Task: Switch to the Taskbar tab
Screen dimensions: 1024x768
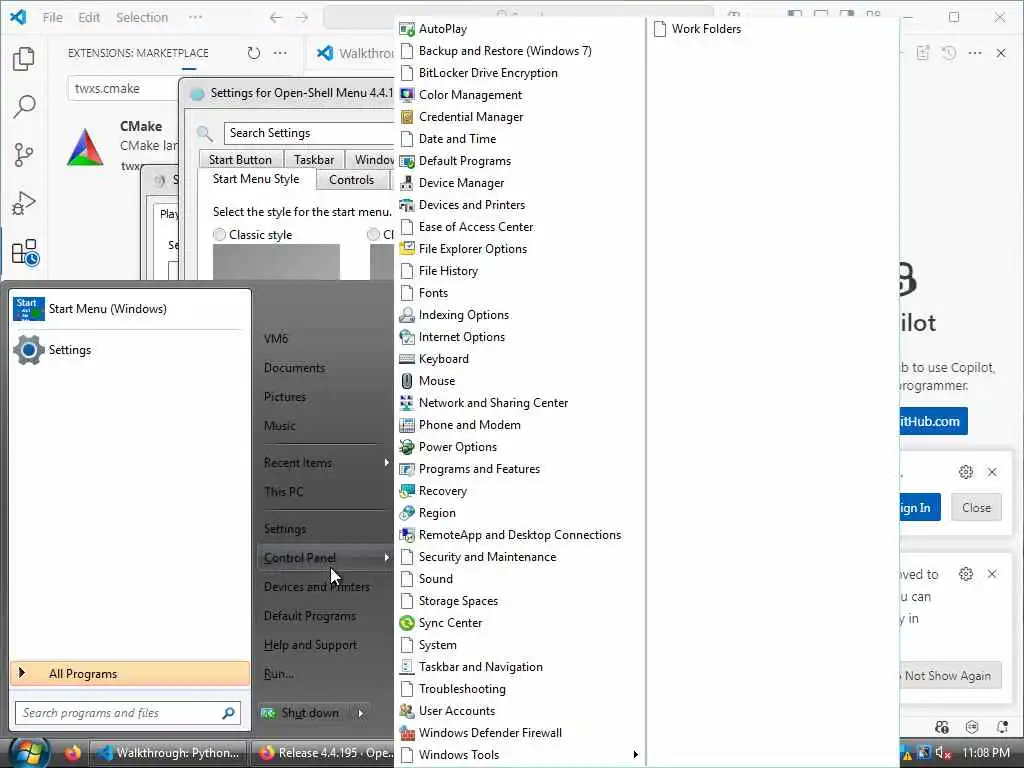Action: (313, 160)
